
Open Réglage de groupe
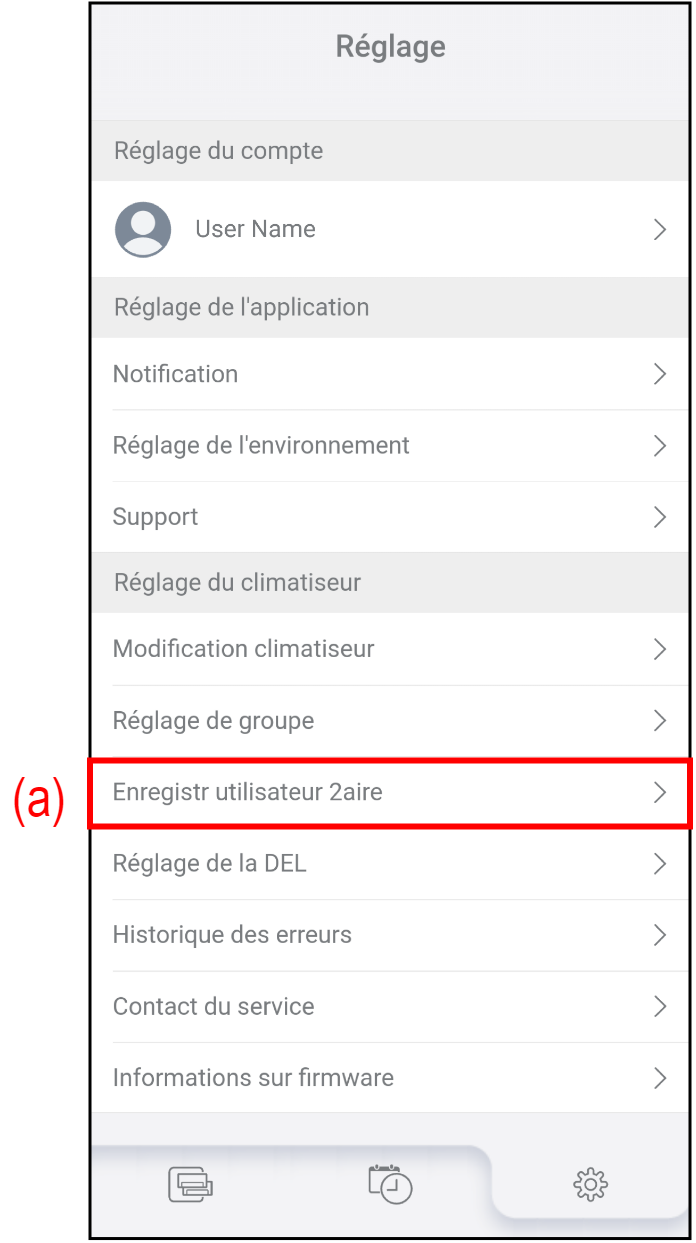point(213,721)
